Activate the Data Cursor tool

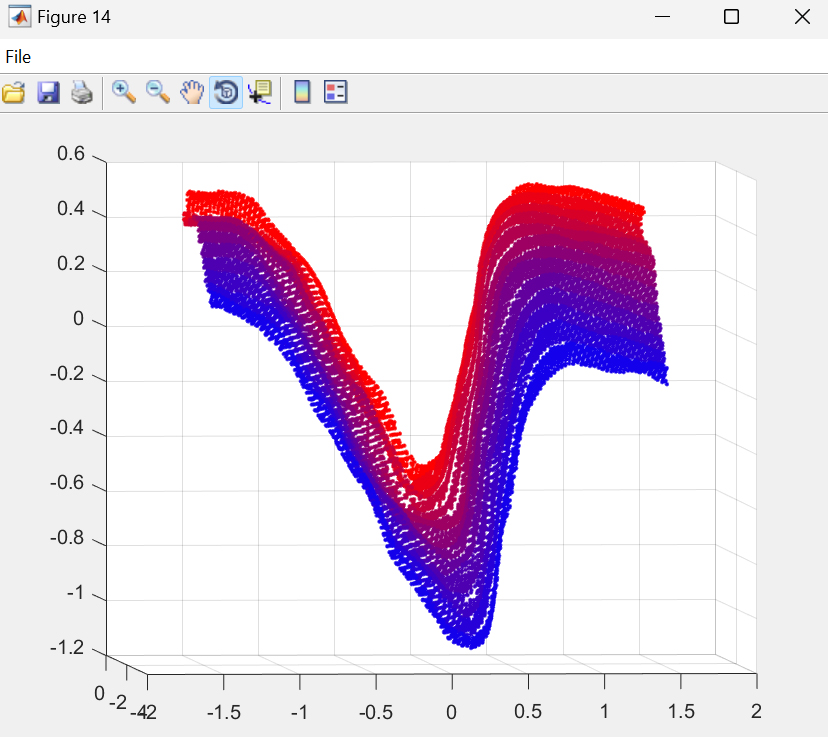point(259,93)
